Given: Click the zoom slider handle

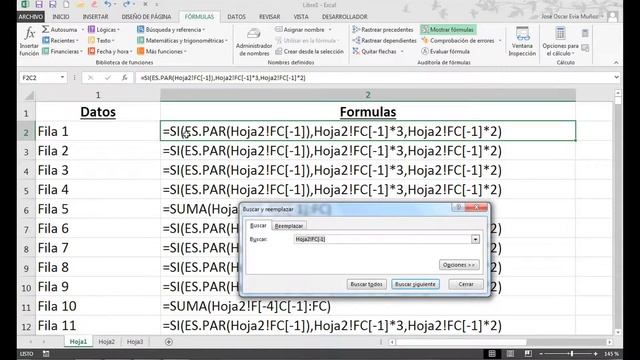Looking at the screenshot, I should [x=572, y=353].
